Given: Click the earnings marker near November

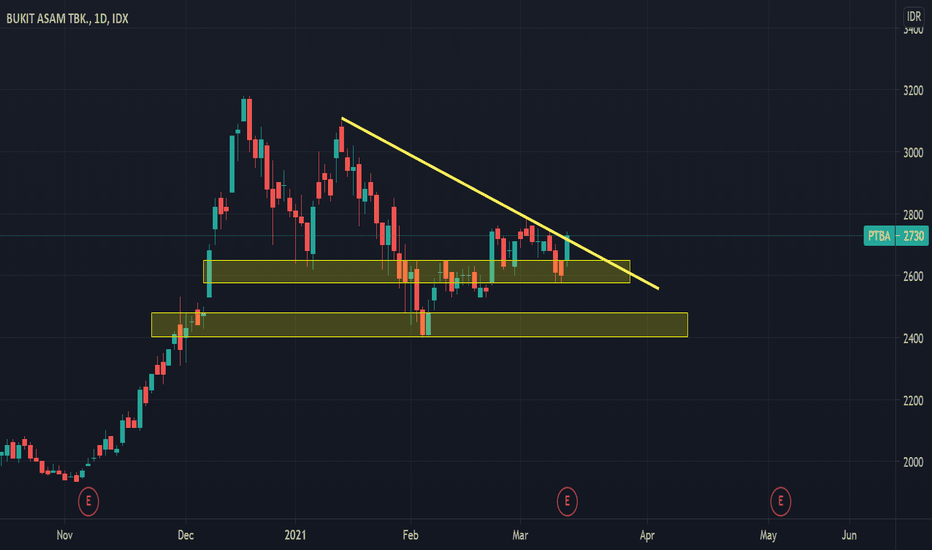Looking at the screenshot, I should (89, 501).
